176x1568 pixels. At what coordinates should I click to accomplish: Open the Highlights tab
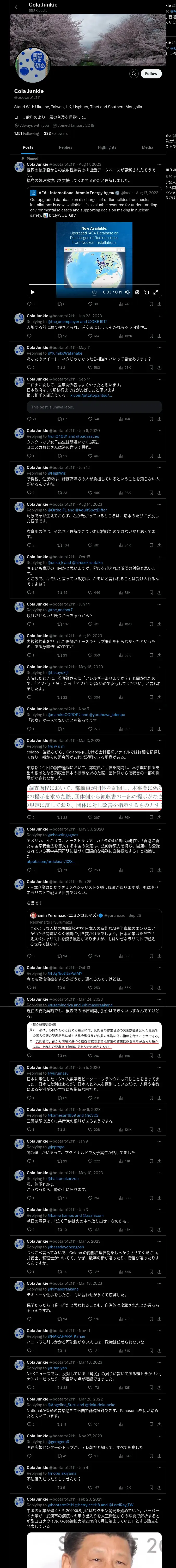pos(107,147)
